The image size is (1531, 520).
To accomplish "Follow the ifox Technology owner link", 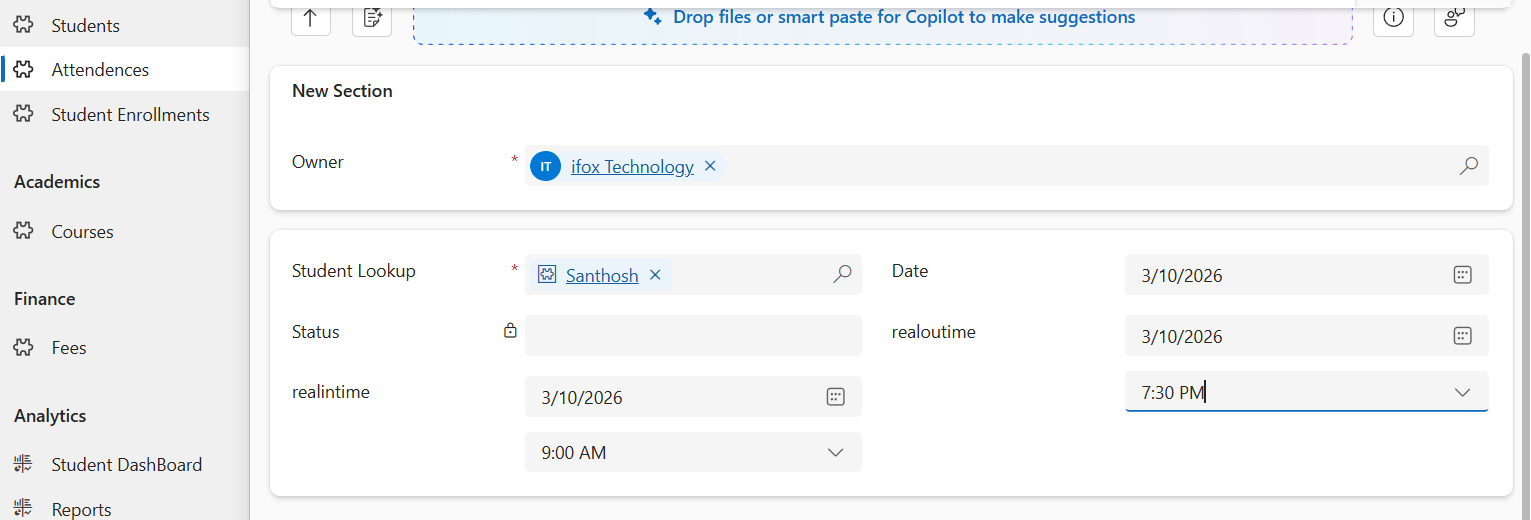I will [632, 167].
